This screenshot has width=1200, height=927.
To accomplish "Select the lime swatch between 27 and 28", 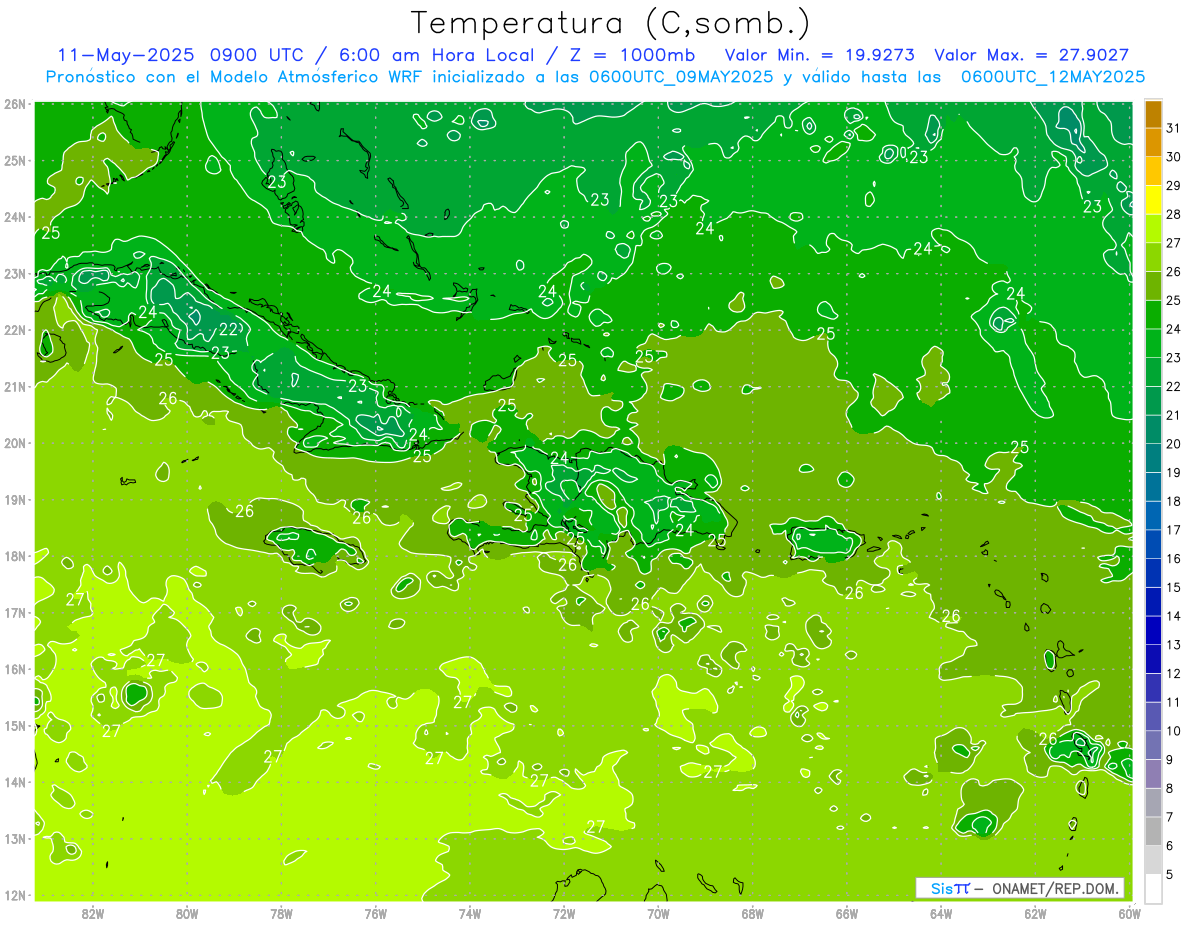I will point(1153,229).
